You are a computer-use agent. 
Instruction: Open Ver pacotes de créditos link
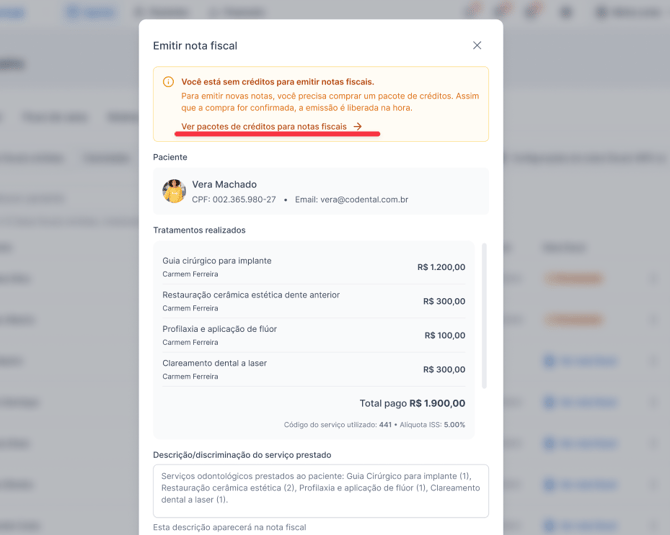pyautogui.click(x=264, y=126)
